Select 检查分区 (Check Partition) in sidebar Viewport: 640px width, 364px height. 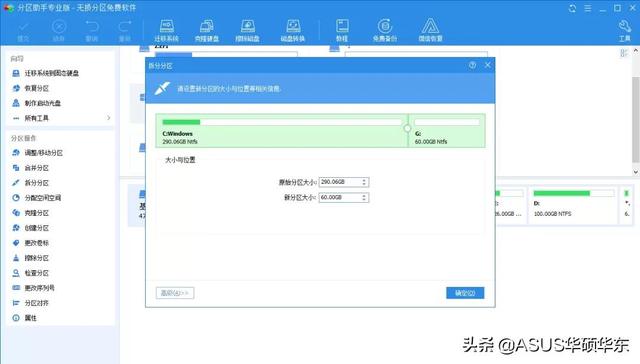pos(37,273)
